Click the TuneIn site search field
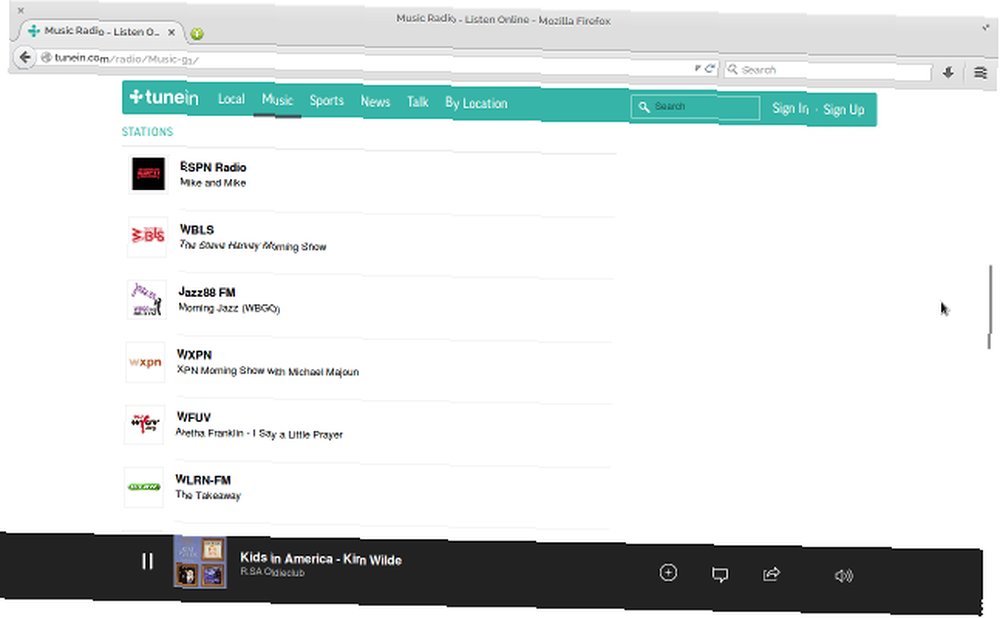The height and width of the screenshot is (618, 1000). (695, 107)
